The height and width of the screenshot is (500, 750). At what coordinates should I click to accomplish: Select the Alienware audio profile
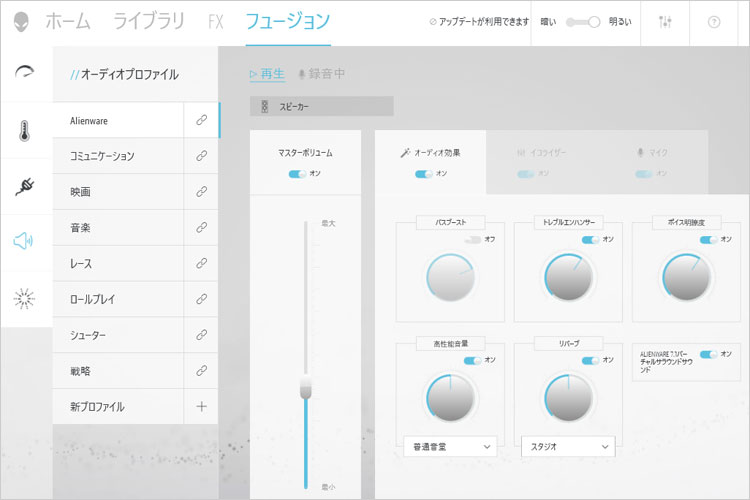(x=118, y=120)
